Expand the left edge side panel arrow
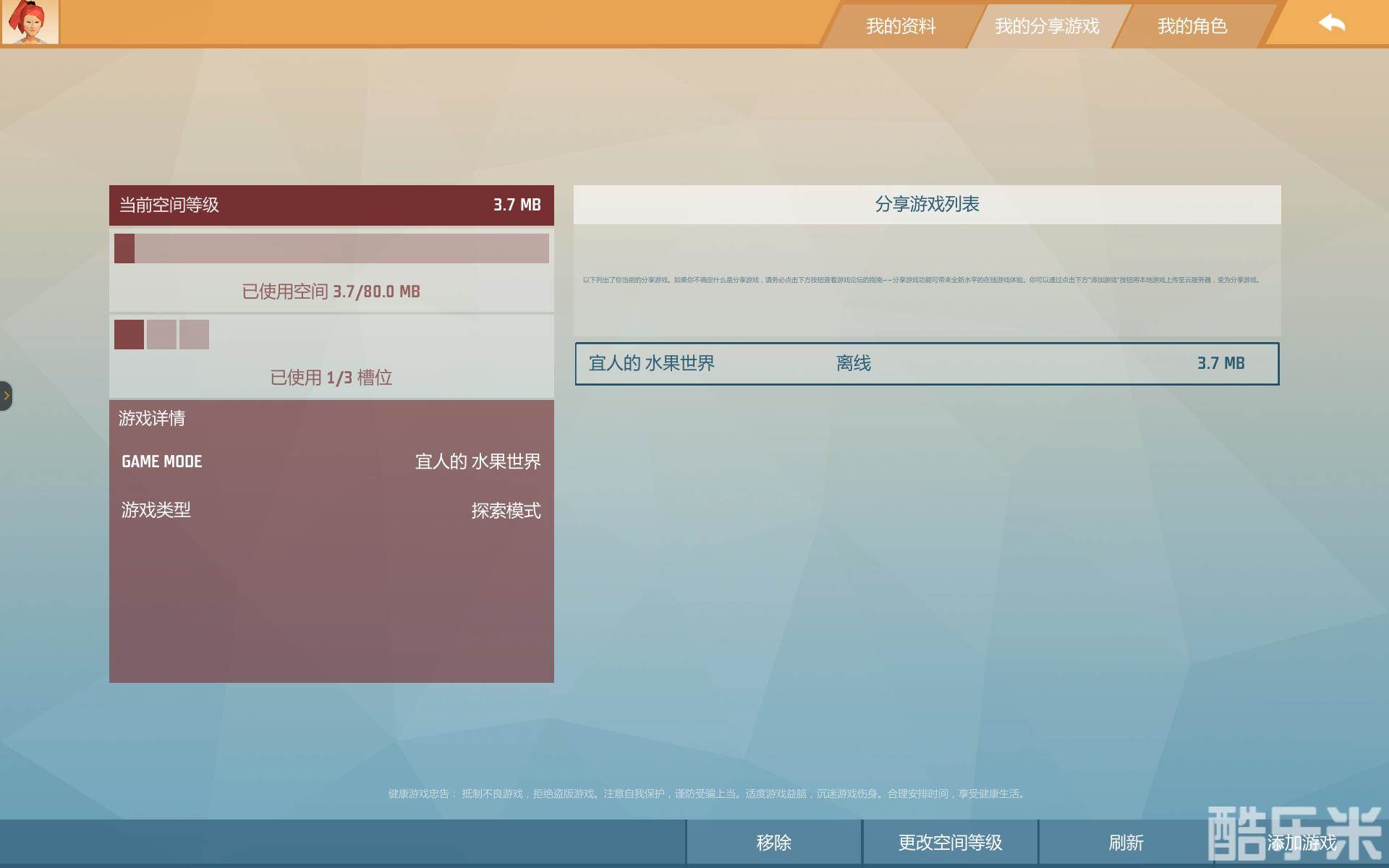 6,396
